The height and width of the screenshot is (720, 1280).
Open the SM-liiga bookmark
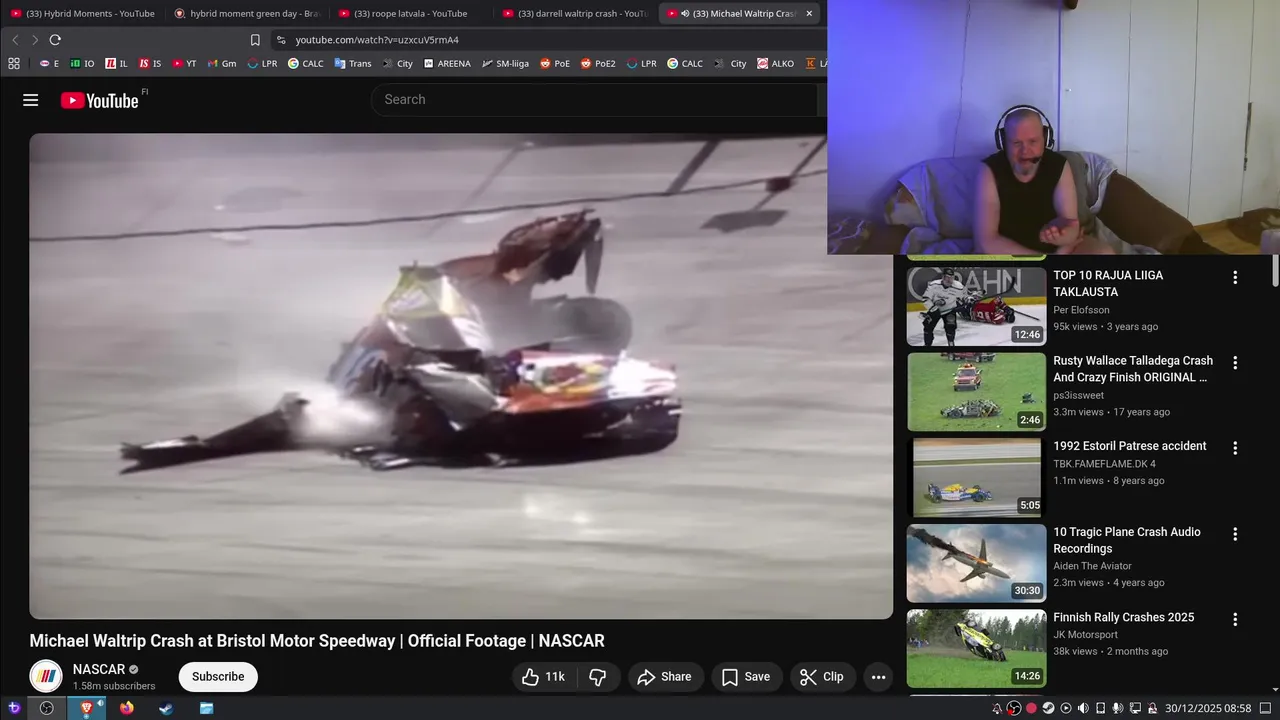505,63
